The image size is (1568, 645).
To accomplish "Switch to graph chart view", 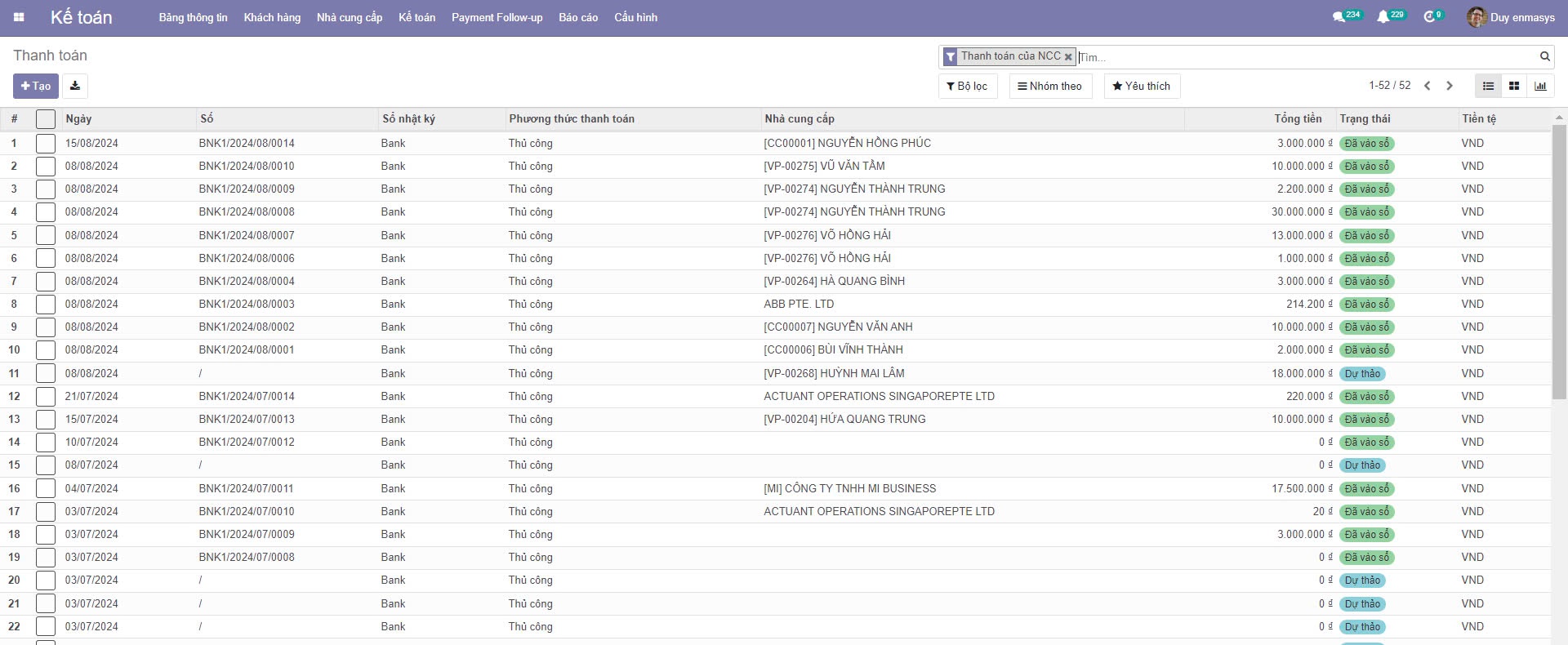I will pyautogui.click(x=1540, y=86).
